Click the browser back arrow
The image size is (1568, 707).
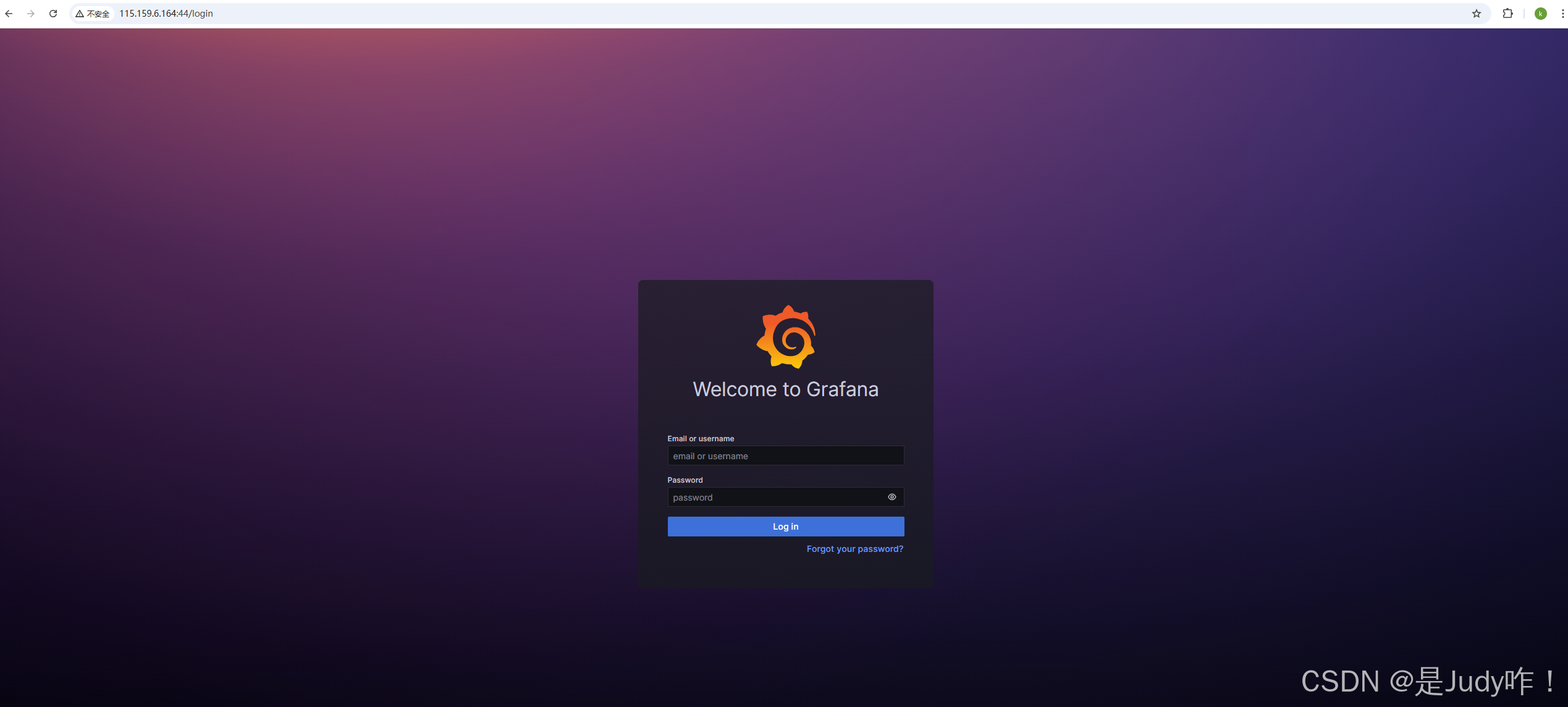(x=9, y=14)
